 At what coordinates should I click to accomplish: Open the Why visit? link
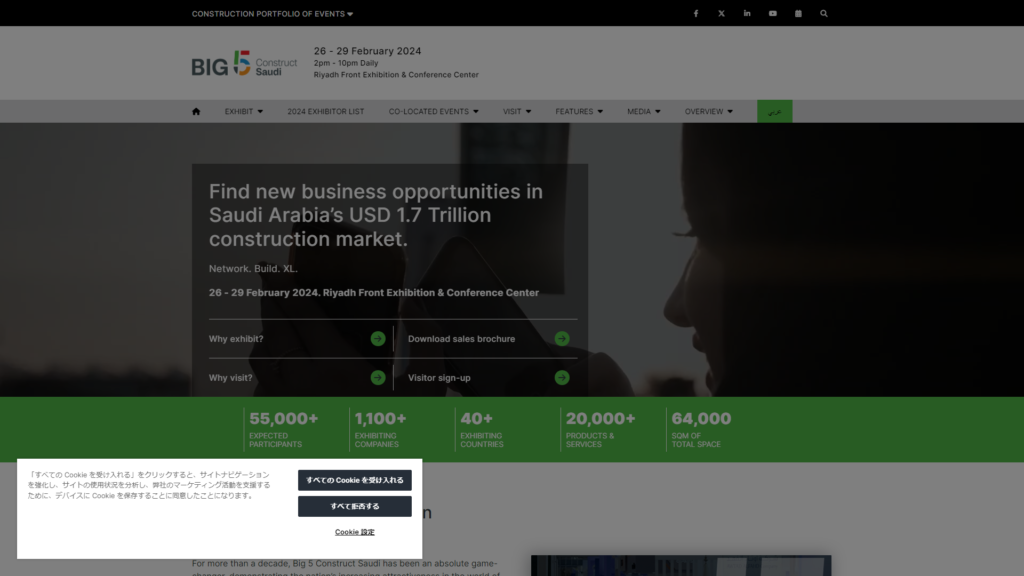(x=231, y=378)
